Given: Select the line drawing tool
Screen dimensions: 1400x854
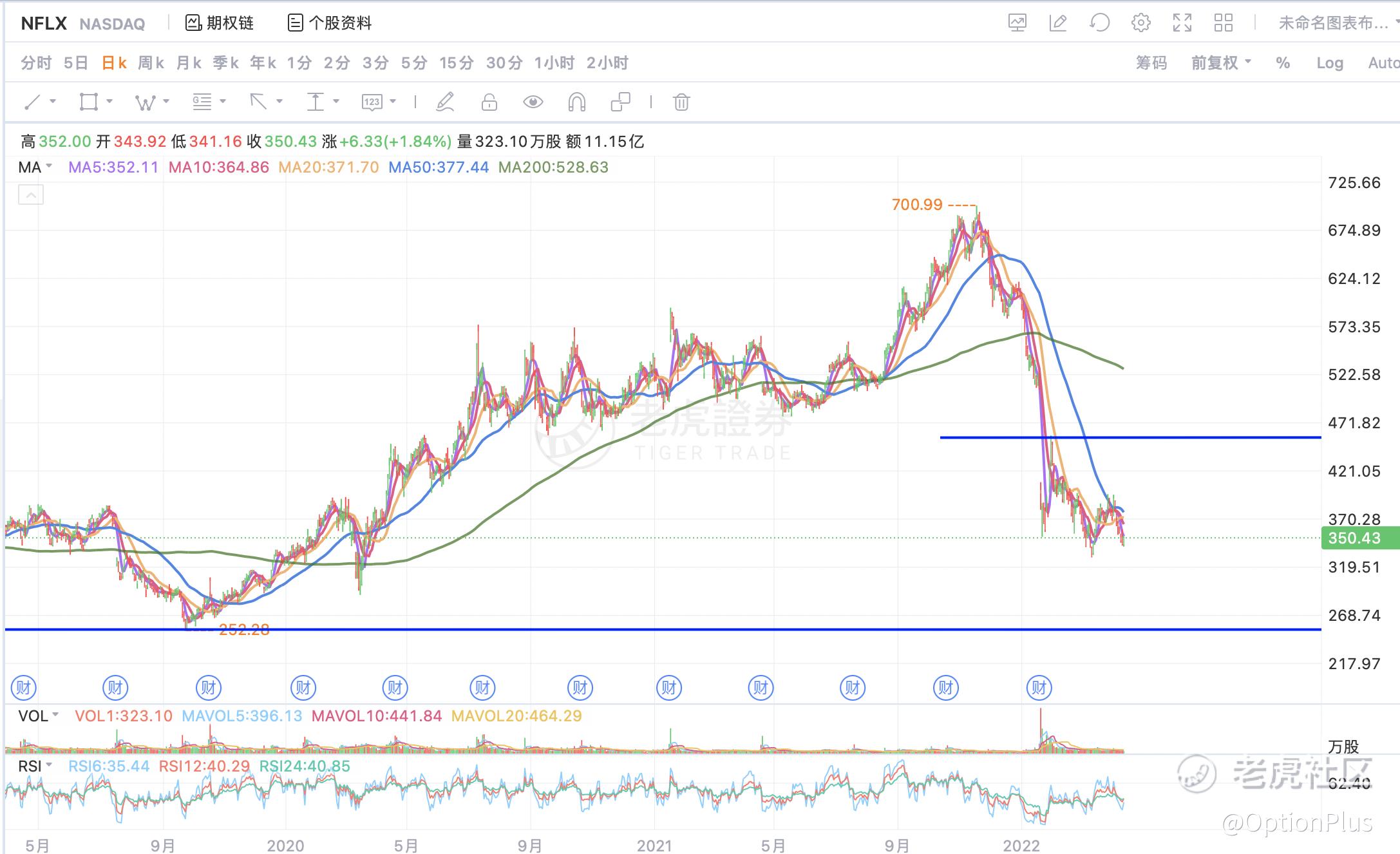Looking at the screenshot, I should [32, 102].
